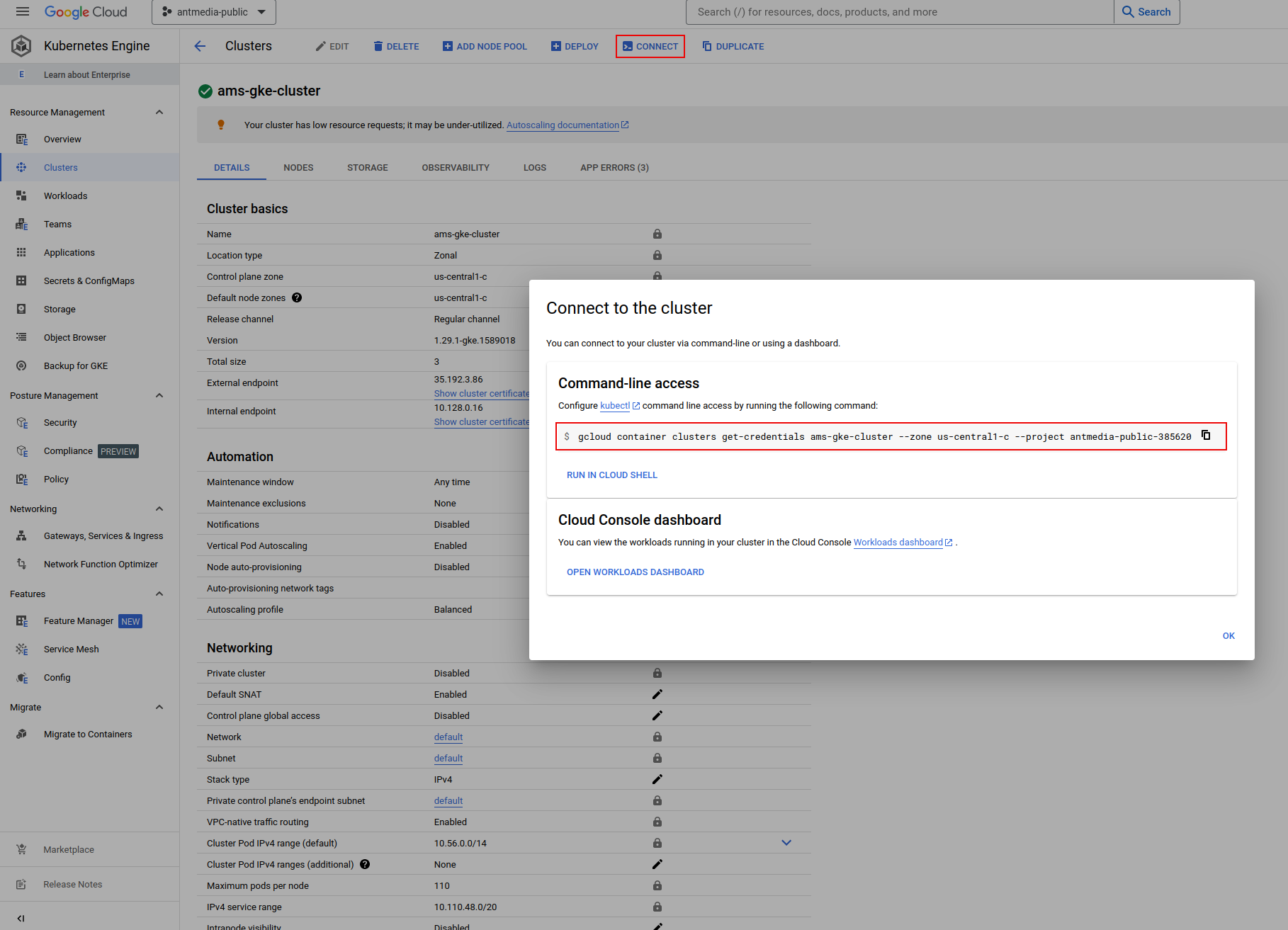Collapse the Posture Management section
This screenshot has height=930, width=1288.
click(159, 395)
